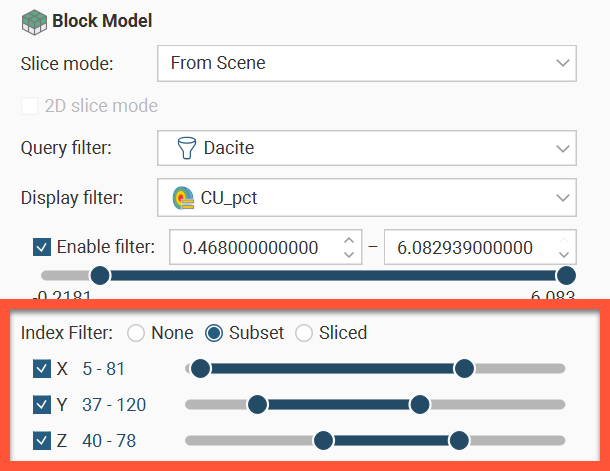Disable the Z index filter checkbox
This screenshot has width=610, height=471.
click(x=43, y=440)
